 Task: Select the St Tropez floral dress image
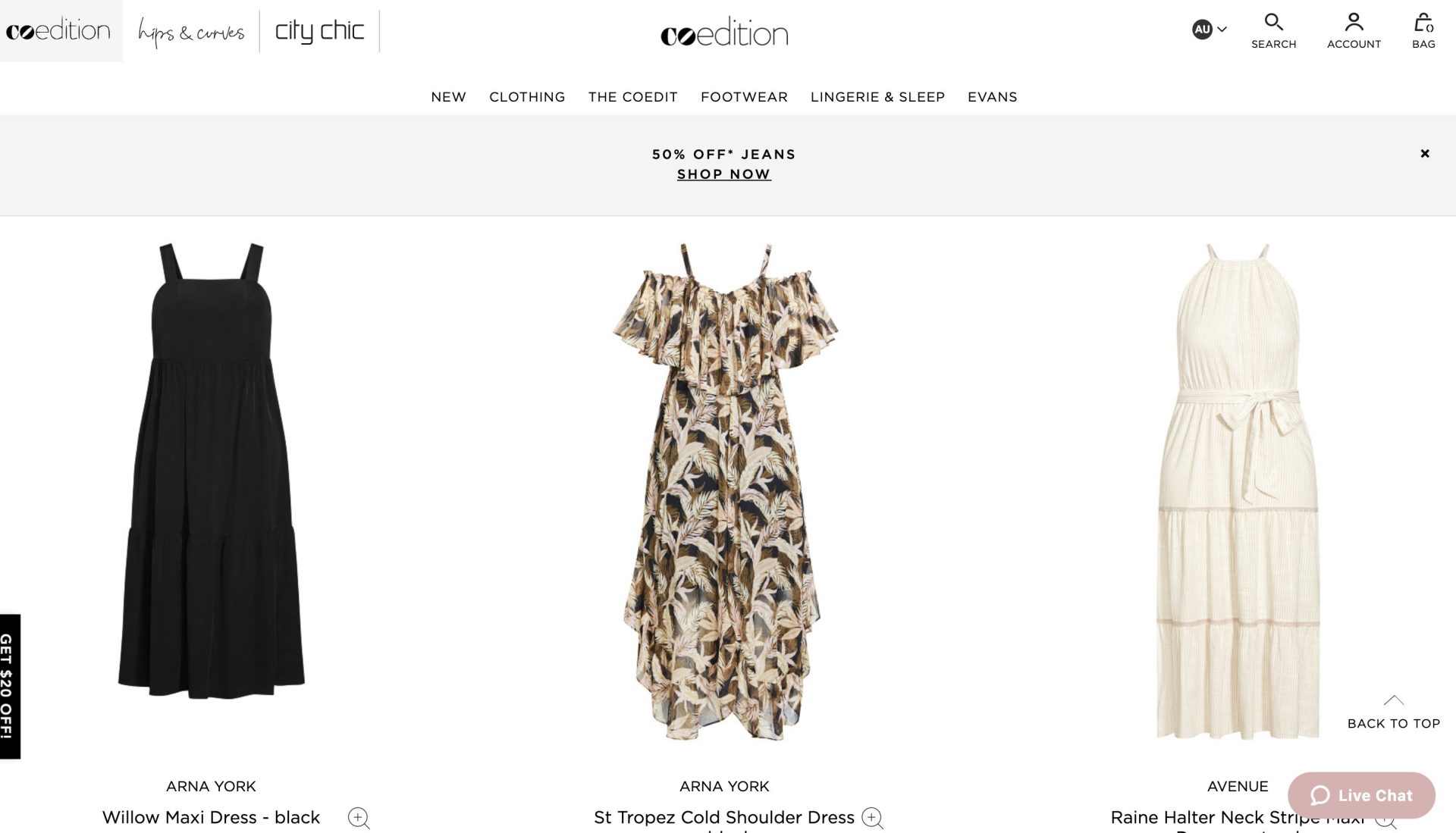click(725, 491)
